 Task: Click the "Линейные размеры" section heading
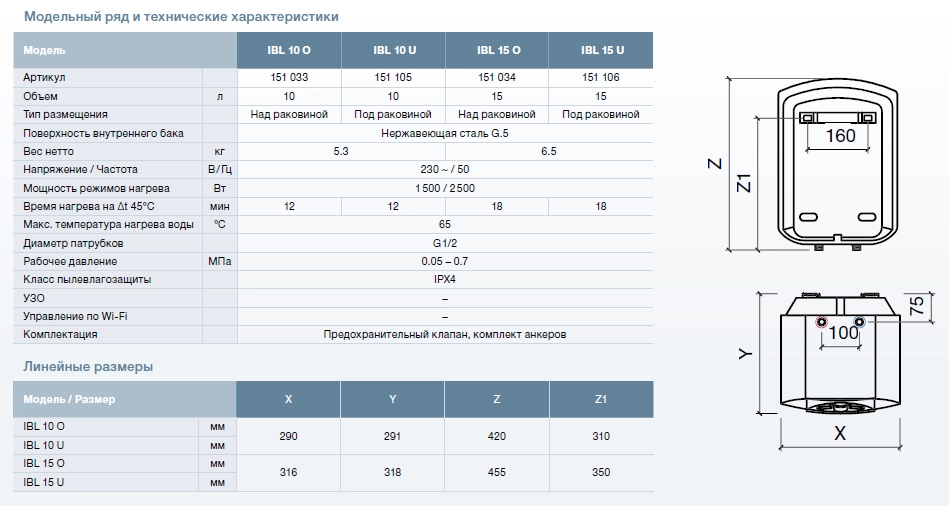click(88, 367)
